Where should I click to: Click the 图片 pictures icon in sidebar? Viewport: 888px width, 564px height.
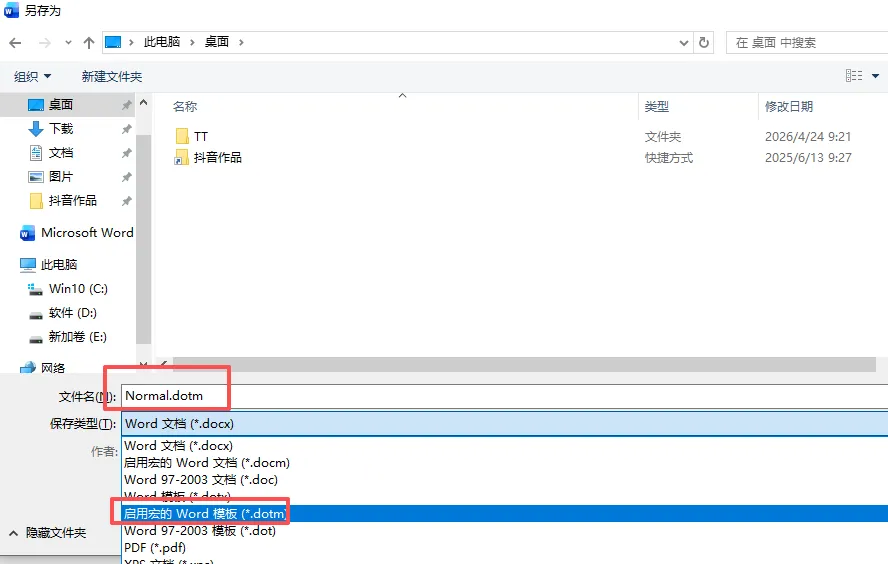[x=36, y=177]
